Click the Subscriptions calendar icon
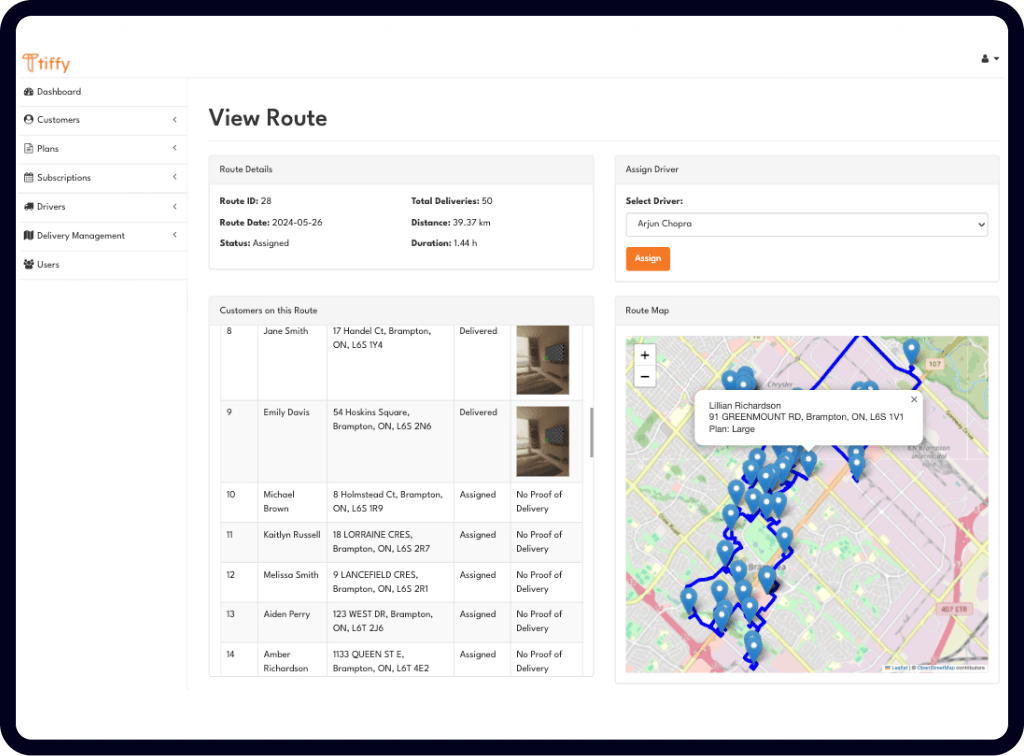Viewport: 1024px width, 756px height. pos(28,178)
